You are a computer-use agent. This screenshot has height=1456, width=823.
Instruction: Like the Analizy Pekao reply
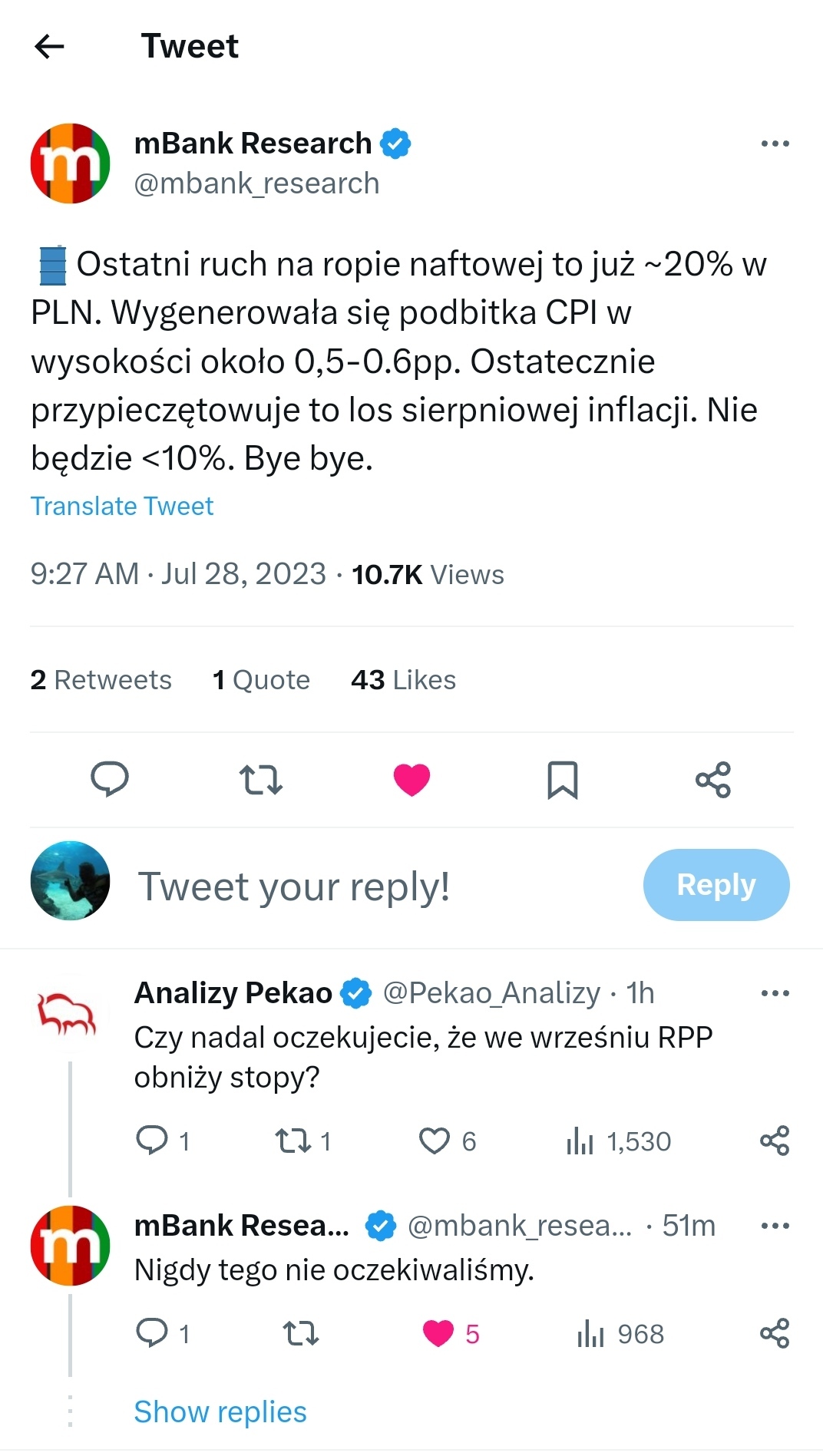pyautogui.click(x=435, y=1141)
